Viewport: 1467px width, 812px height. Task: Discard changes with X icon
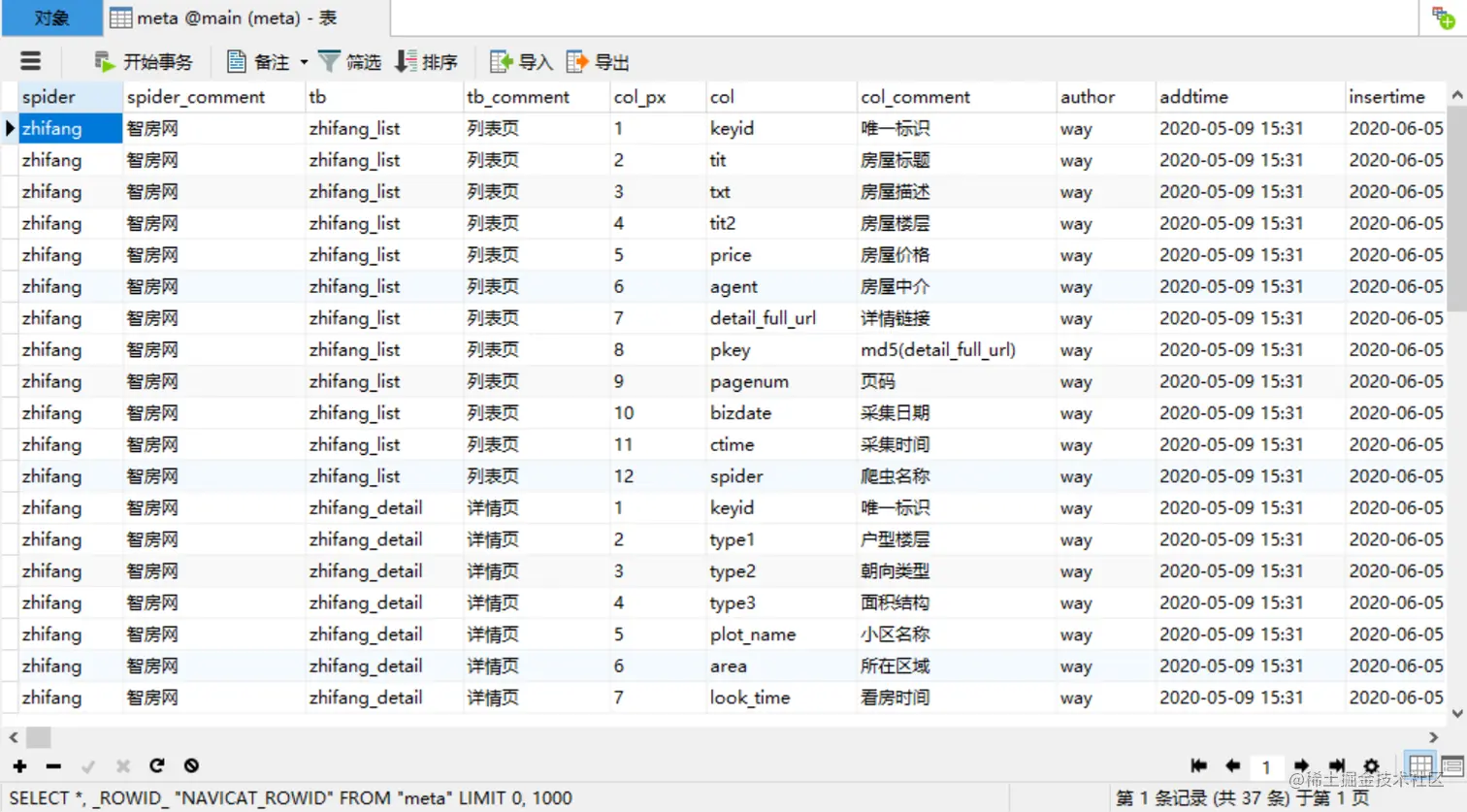click(122, 766)
